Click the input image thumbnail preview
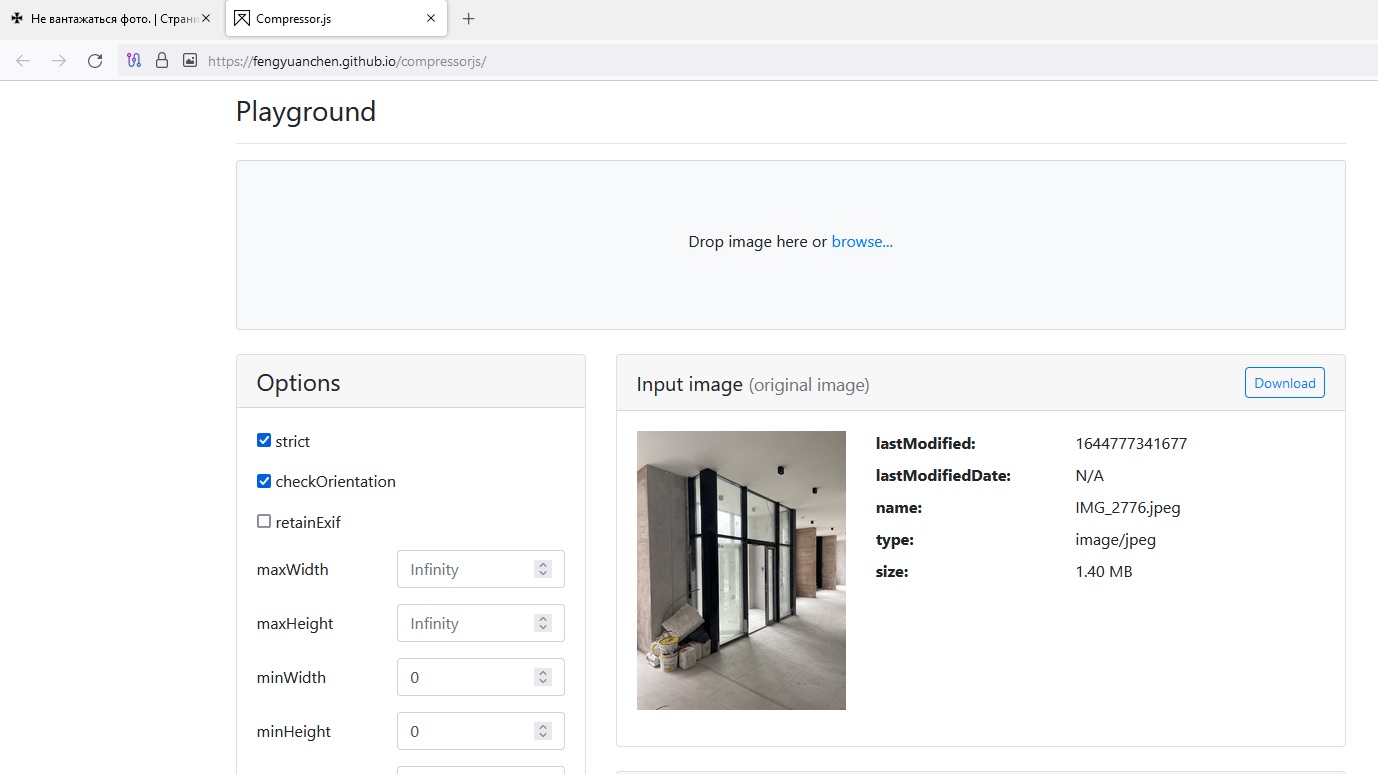 [x=741, y=570]
